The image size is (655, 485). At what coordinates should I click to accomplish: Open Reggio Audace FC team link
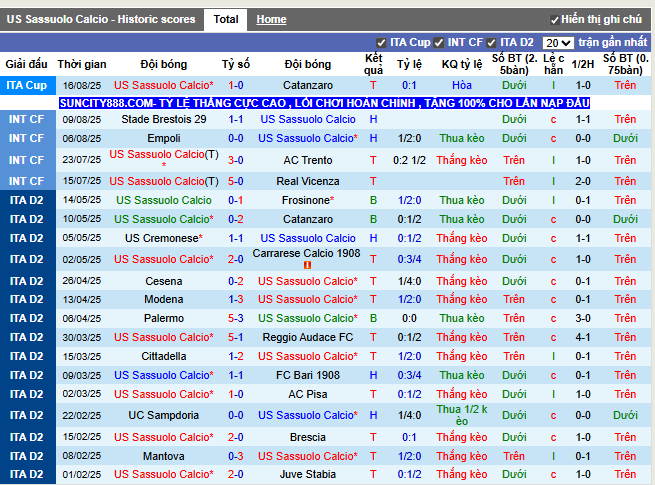point(308,338)
